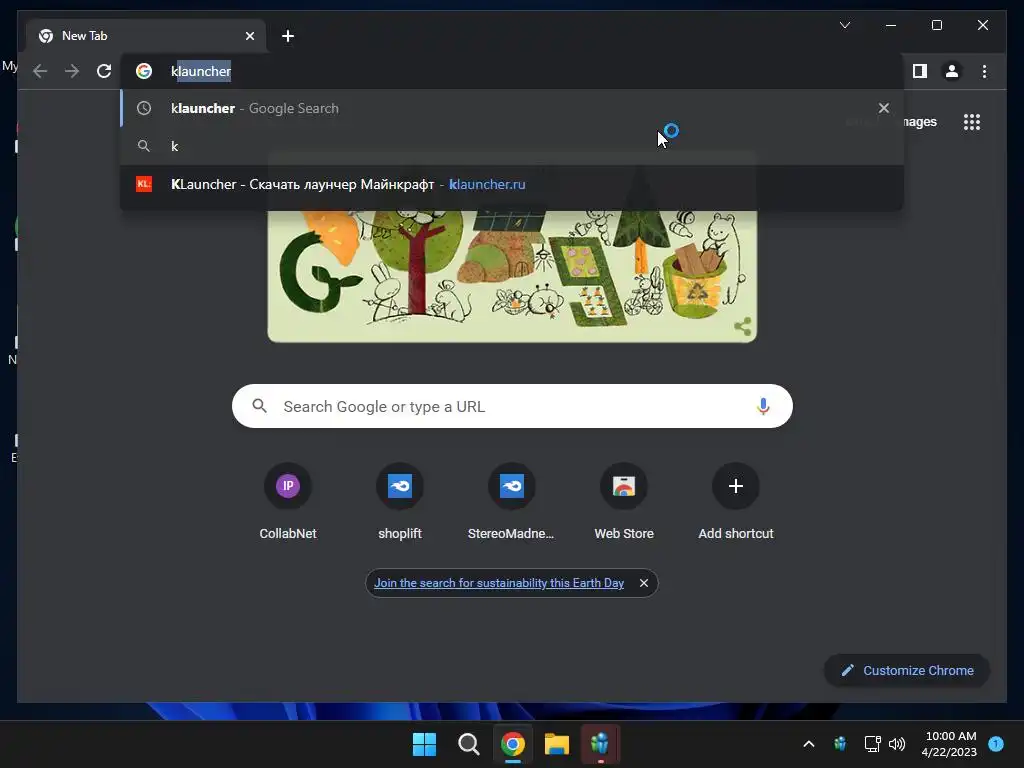Open the shoplift shortcut
Viewport: 1024px width, 768px height.
pos(400,502)
